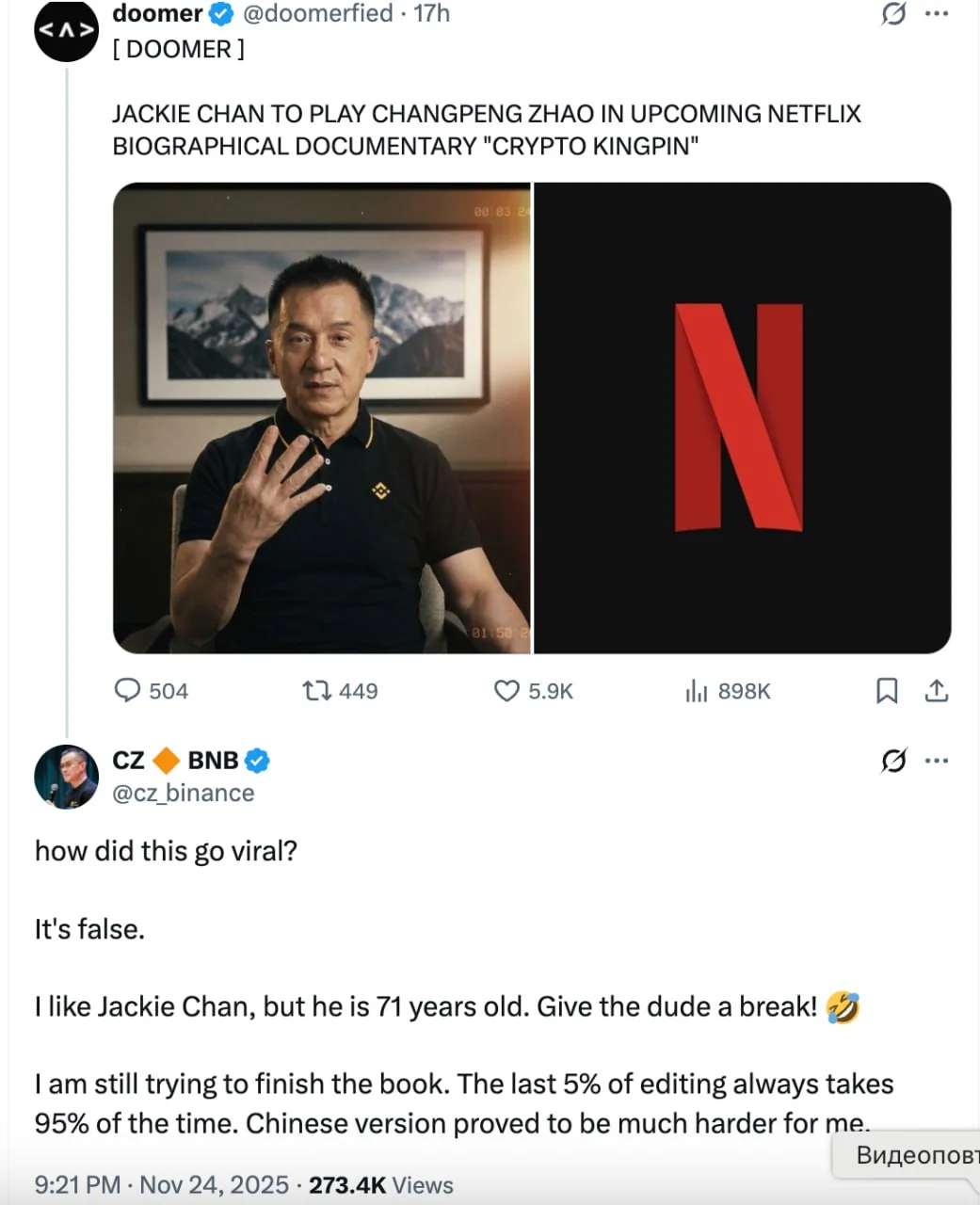
Task: Like the post with the heart icon
Action: tap(505, 690)
